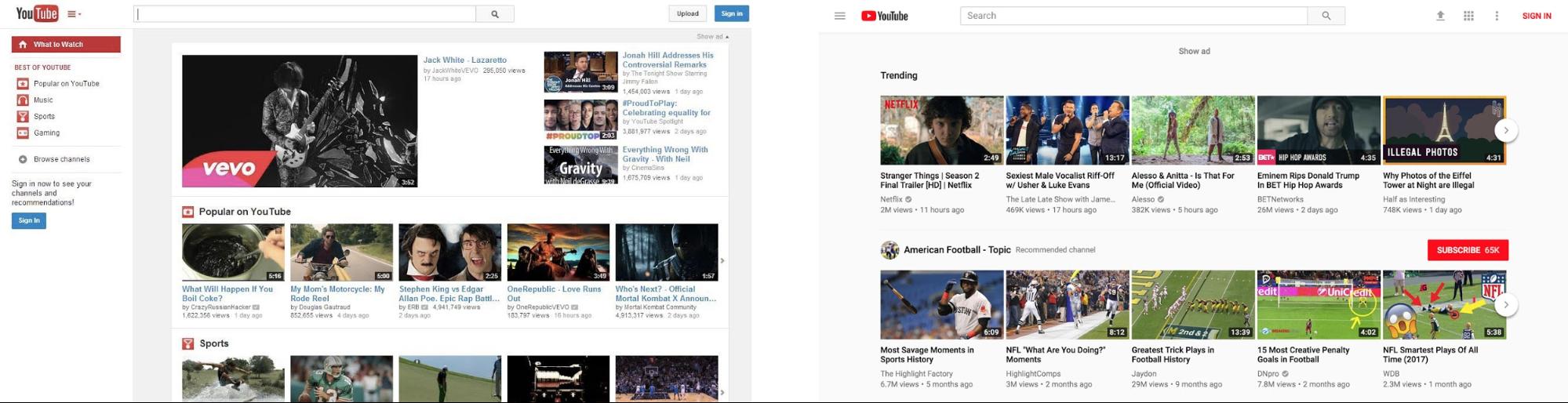The image size is (1568, 403).
Task: Expand Show ad in old layout
Action: 712,37
